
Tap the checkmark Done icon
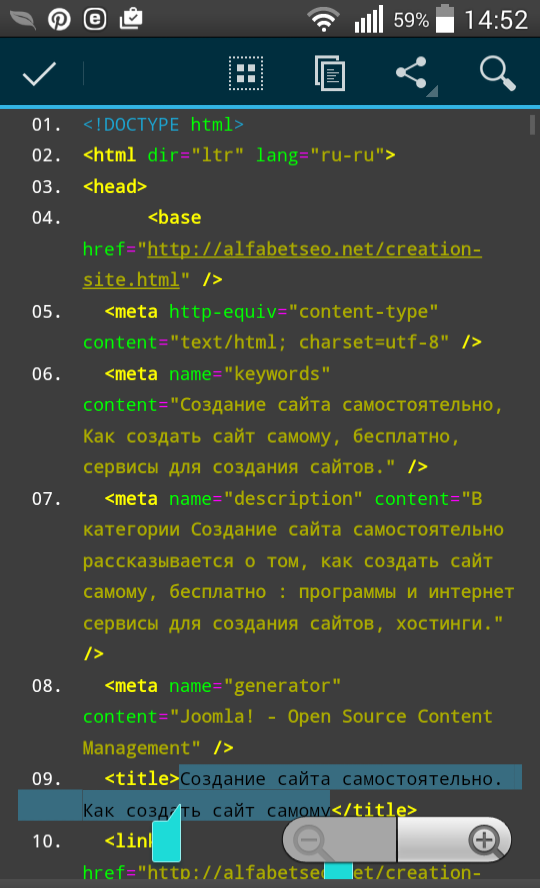click(39, 74)
